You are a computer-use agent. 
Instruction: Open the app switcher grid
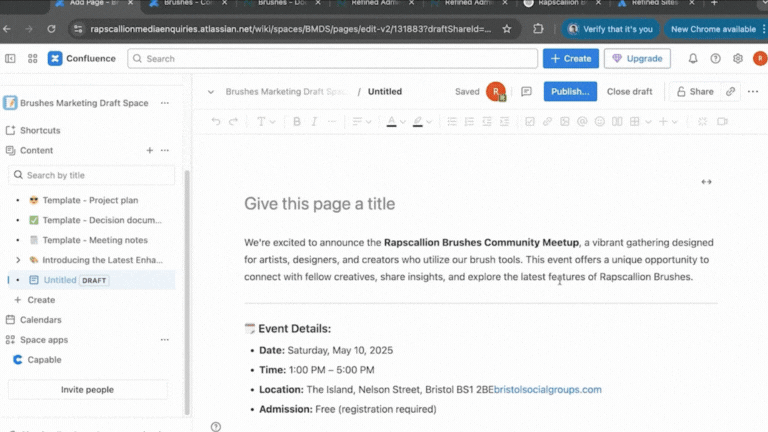click(32, 59)
